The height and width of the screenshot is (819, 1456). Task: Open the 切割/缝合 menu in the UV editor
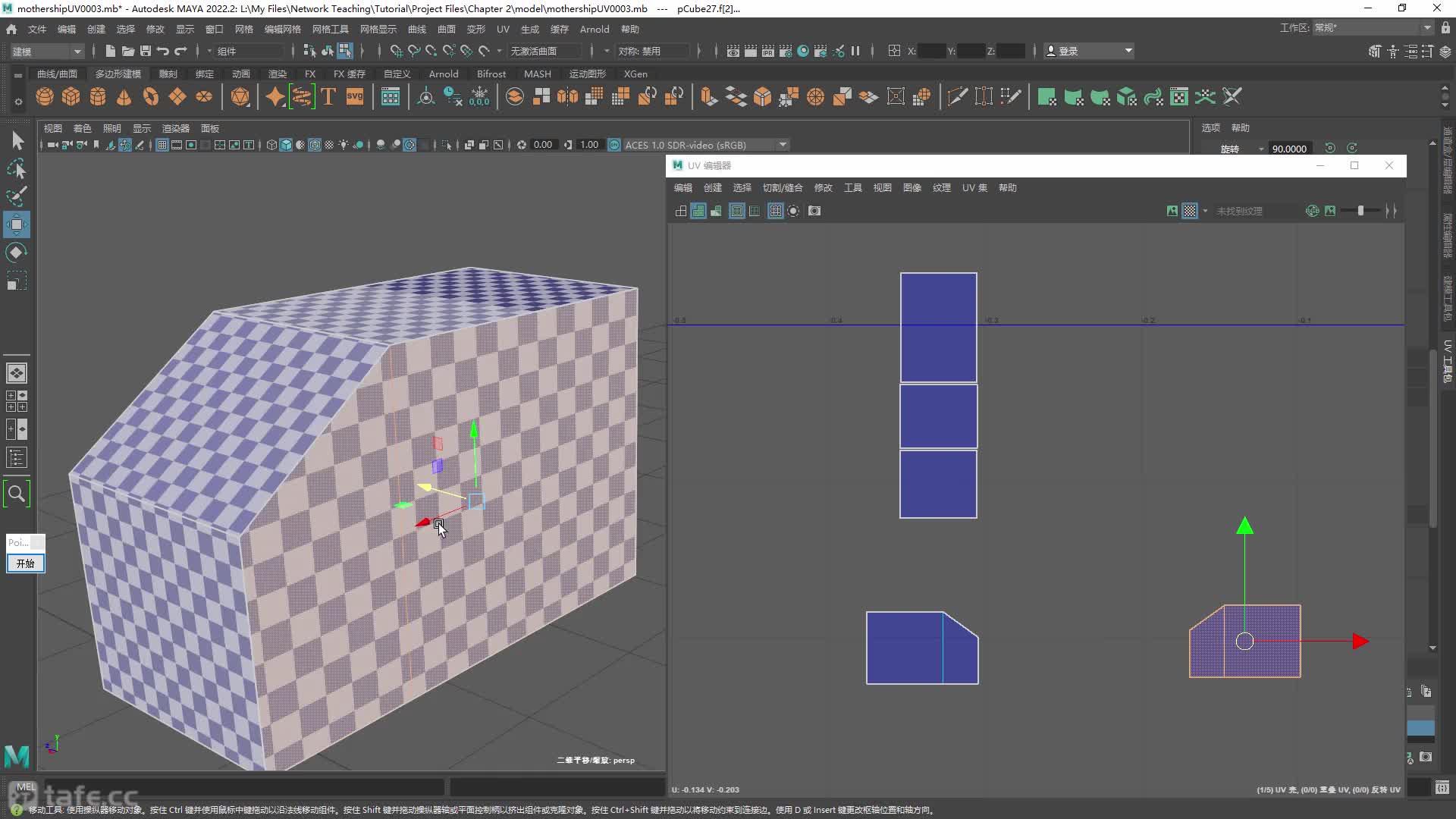pyautogui.click(x=783, y=188)
